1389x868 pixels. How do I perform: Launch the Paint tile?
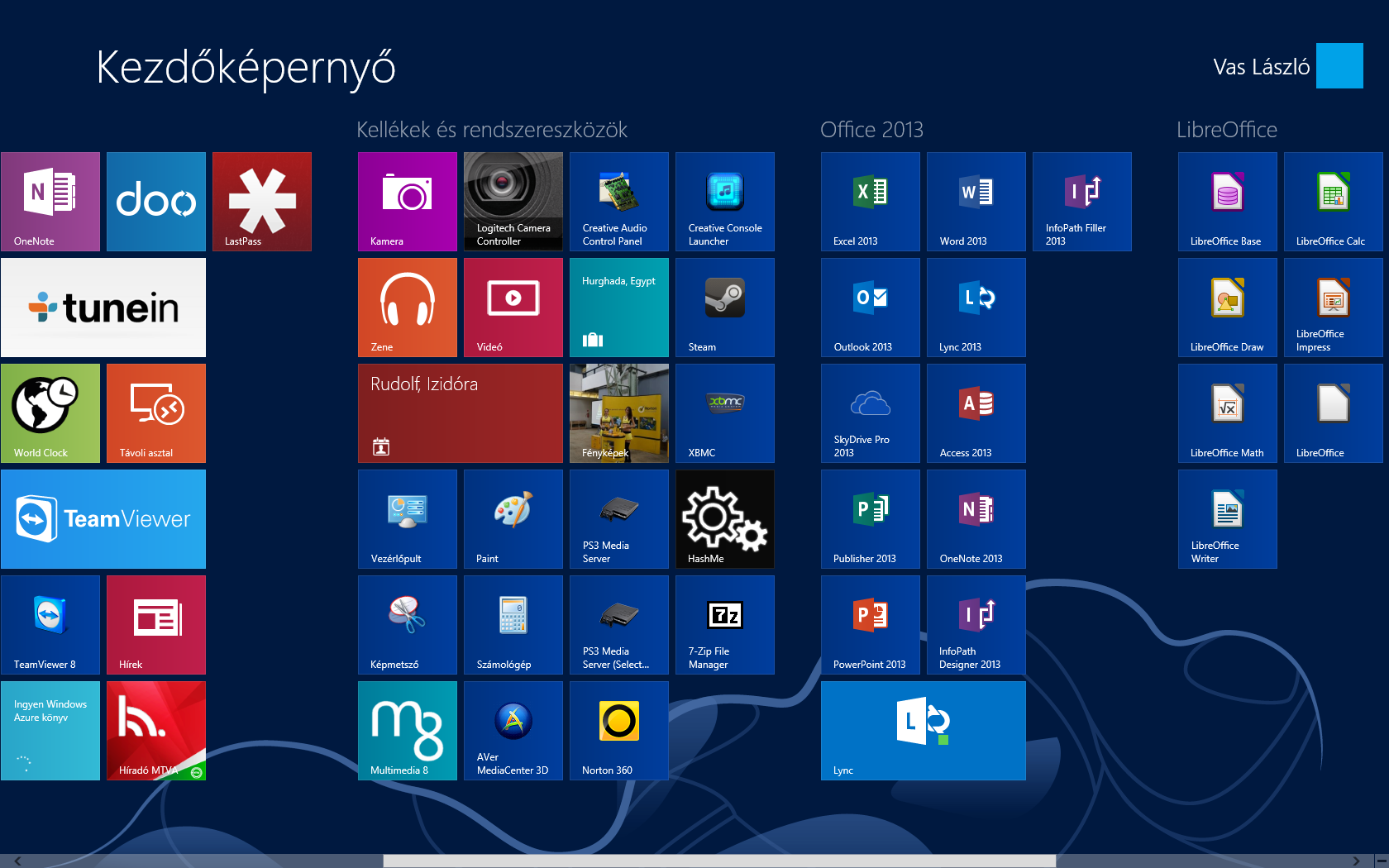[x=513, y=519]
